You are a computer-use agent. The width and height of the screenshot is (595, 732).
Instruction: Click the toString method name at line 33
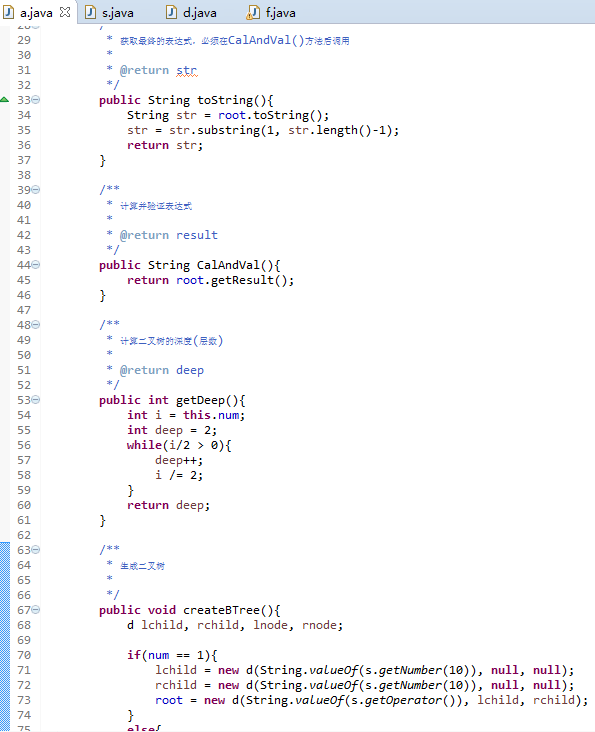tap(225, 100)
